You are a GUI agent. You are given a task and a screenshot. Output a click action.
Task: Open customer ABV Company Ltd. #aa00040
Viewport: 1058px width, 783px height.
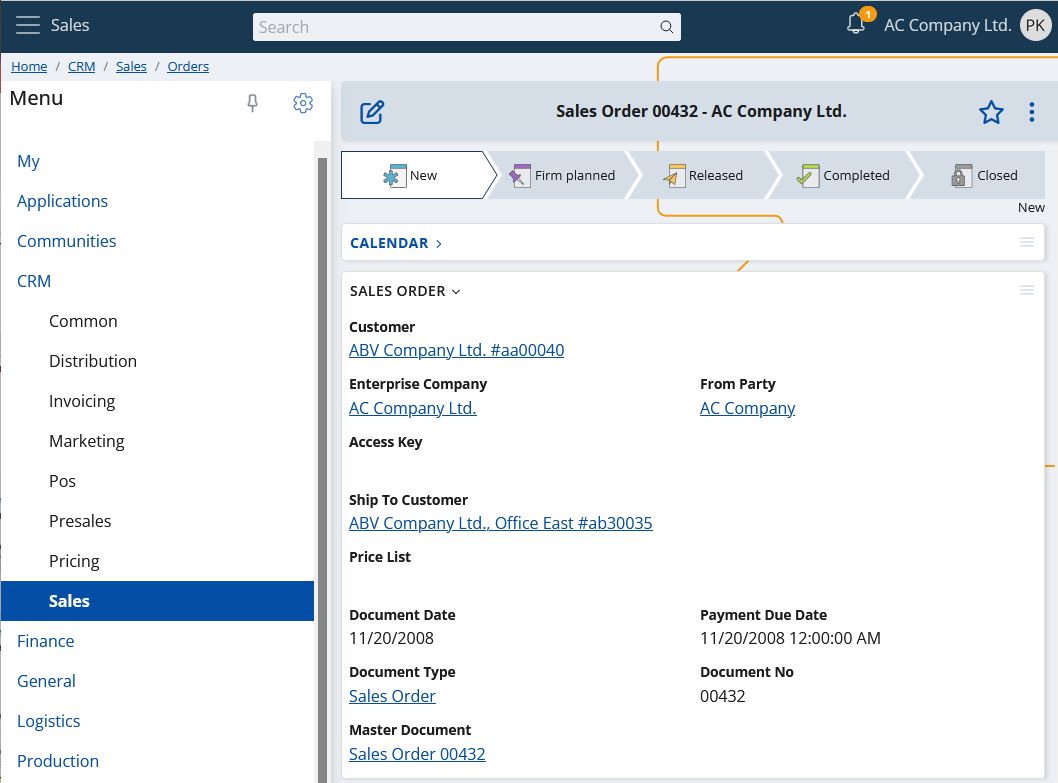tap(456, 350)
